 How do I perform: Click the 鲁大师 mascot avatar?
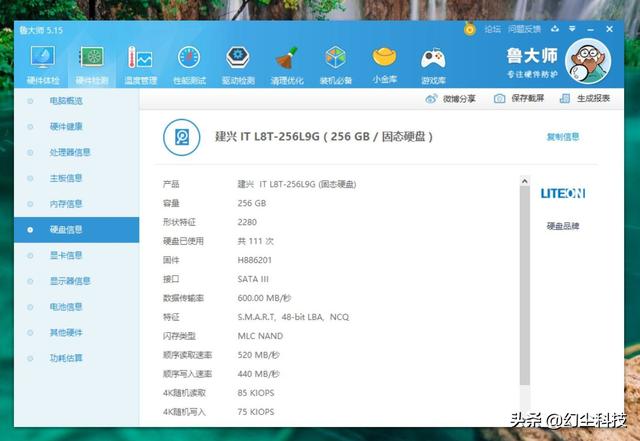coord(588,61)
